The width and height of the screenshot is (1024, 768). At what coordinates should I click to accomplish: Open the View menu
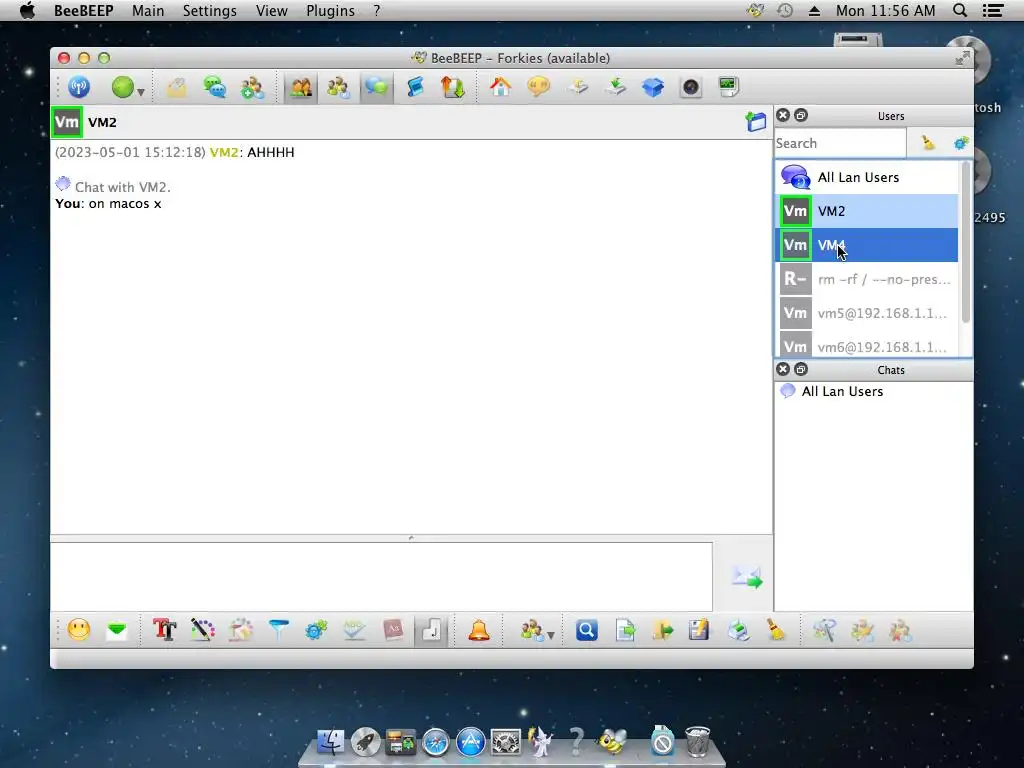[x=272, y=10]
